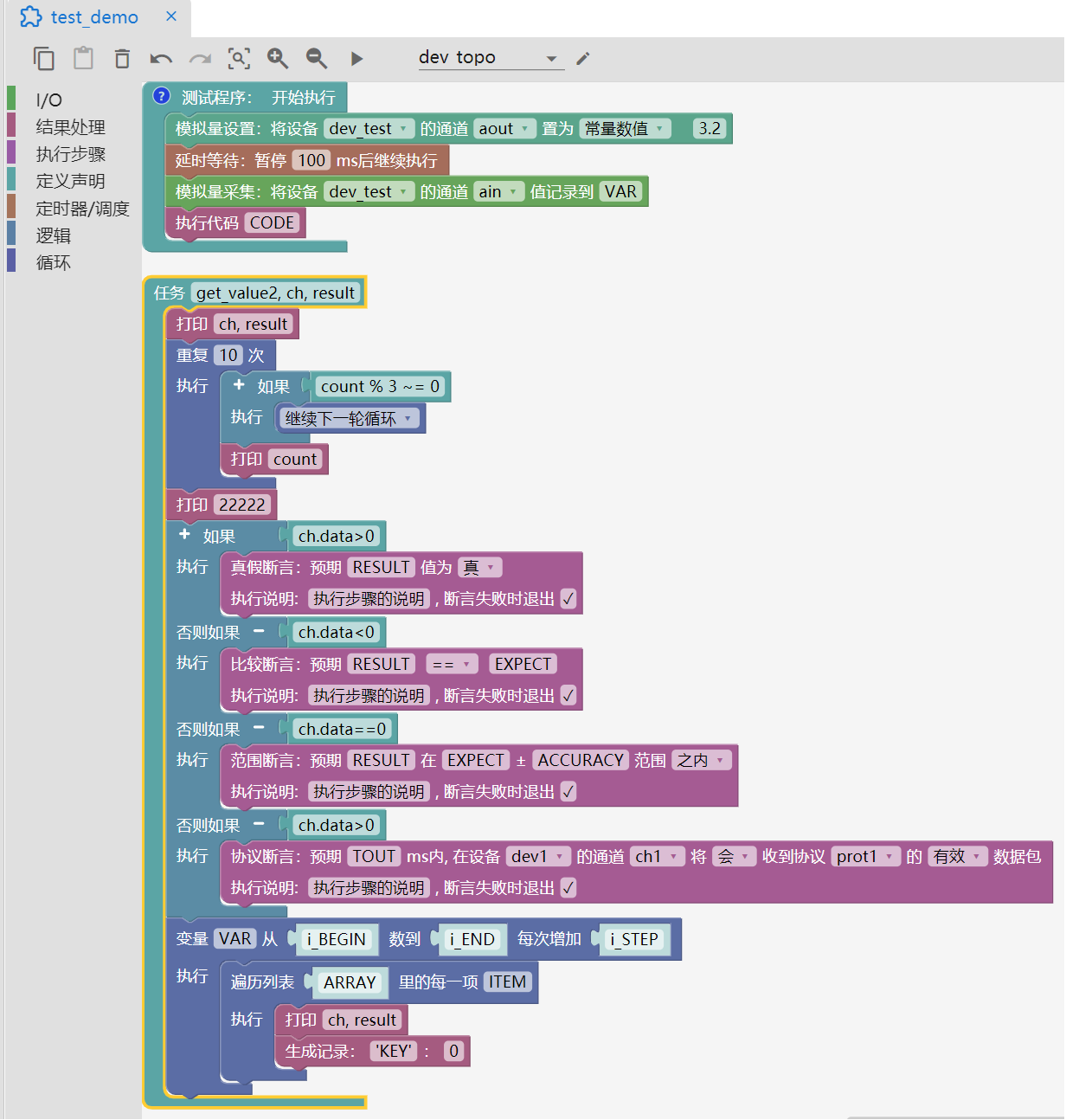Click the pencil edit icon beside dev topo

(x=583, y=58)
